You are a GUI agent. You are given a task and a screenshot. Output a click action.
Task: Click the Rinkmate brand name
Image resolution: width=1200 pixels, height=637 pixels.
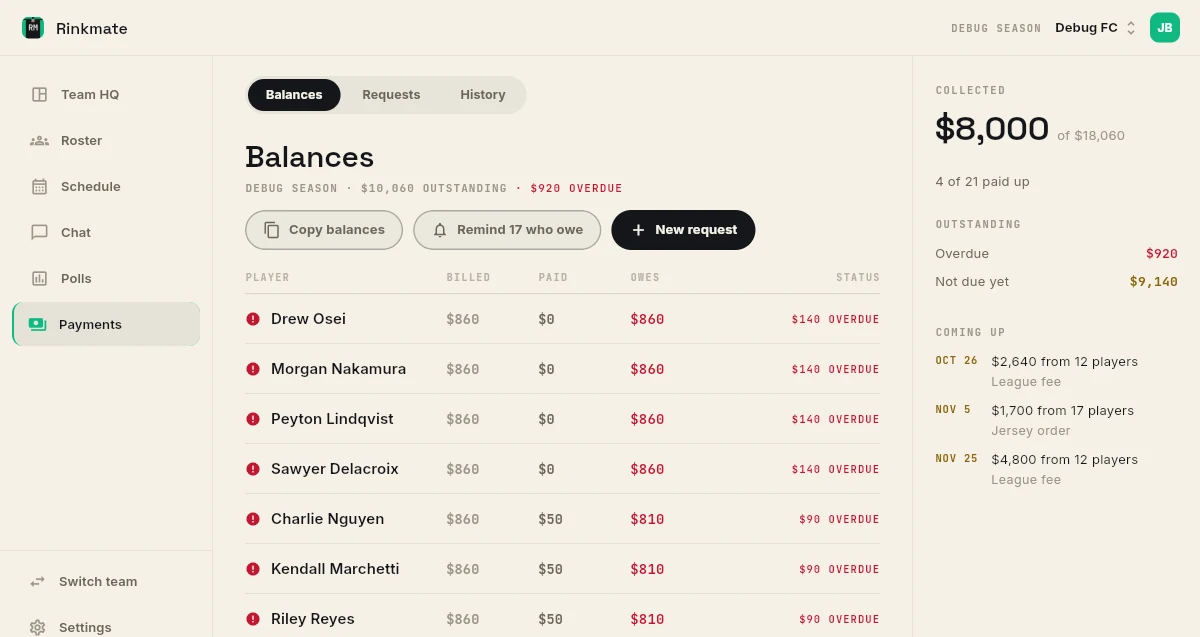pos(92,28)
